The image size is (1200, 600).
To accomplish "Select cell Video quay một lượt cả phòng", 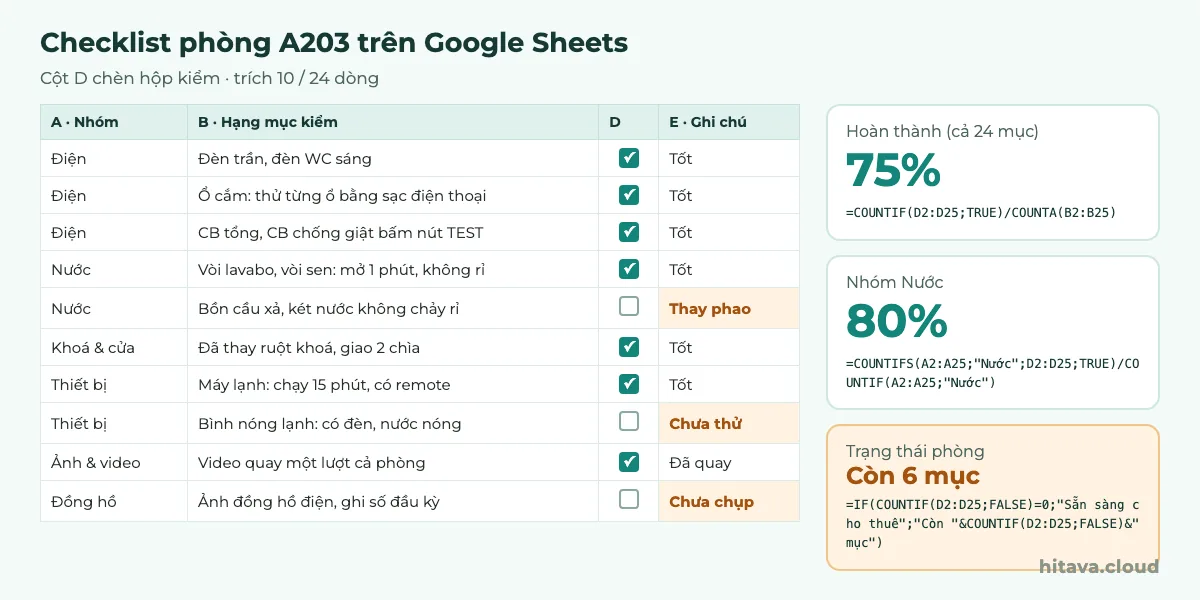I will (x=393, y=463).
